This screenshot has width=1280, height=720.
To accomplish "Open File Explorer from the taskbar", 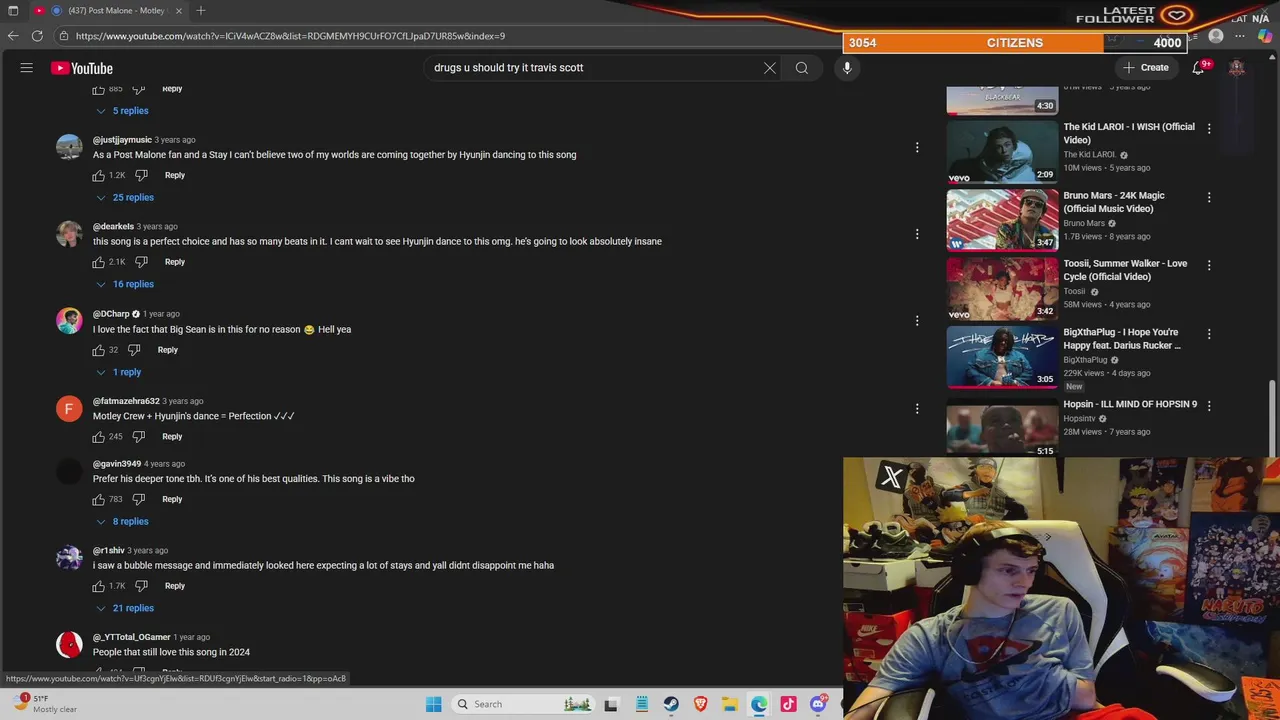I will [x=730, y=704].
